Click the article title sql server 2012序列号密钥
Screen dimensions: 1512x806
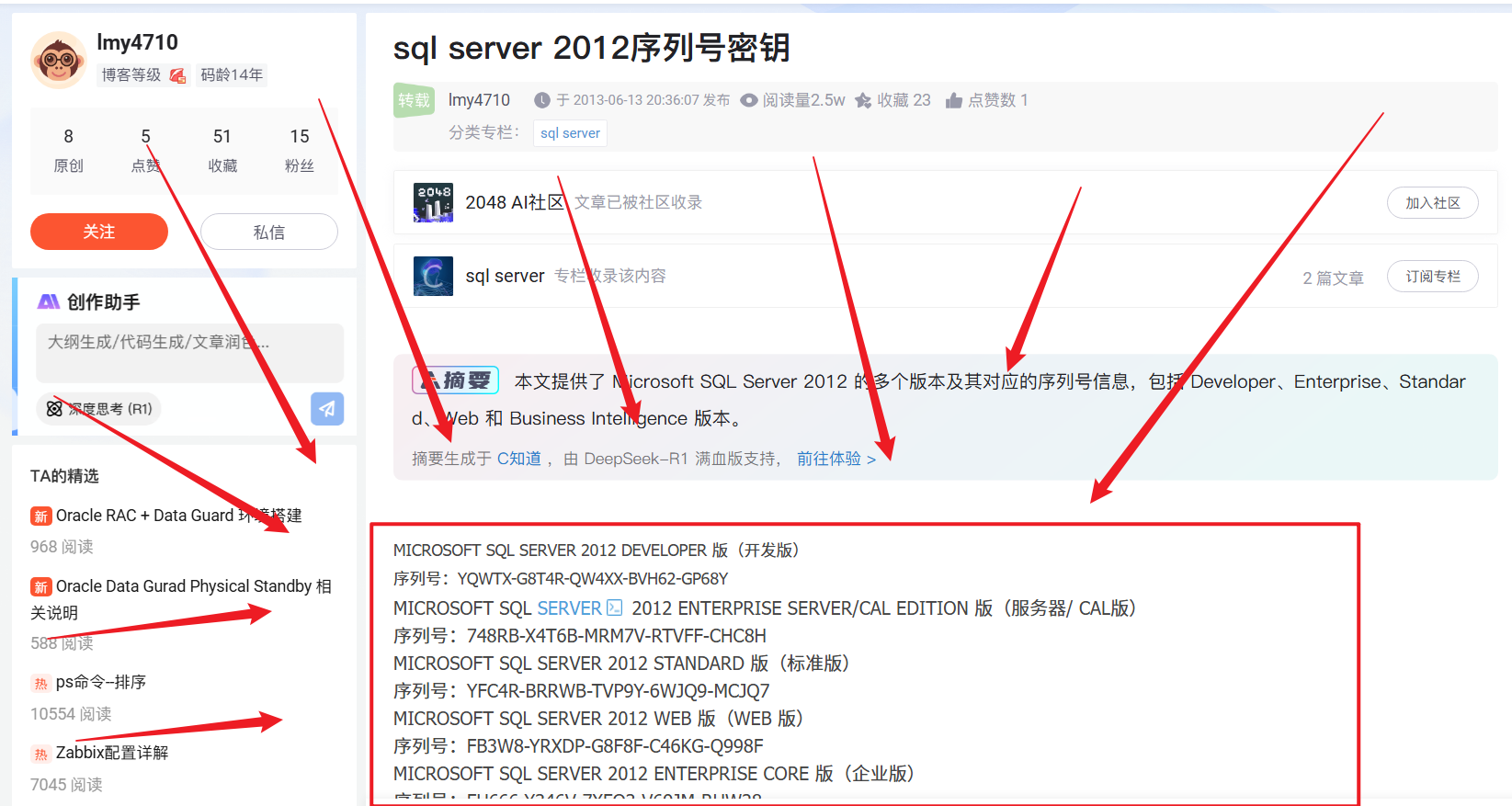[x=592, y=48]
